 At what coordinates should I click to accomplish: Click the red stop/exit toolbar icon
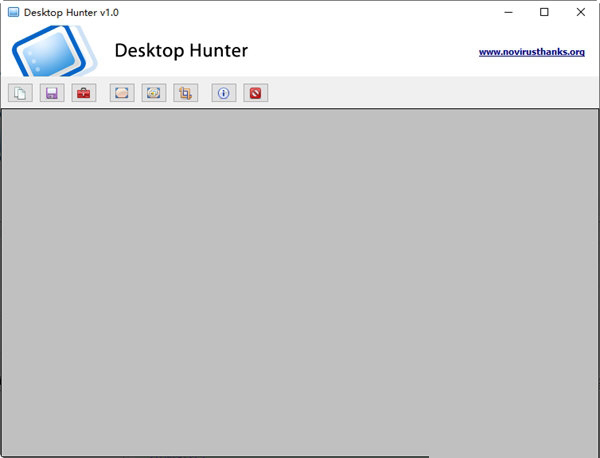(x=256, y=93)
